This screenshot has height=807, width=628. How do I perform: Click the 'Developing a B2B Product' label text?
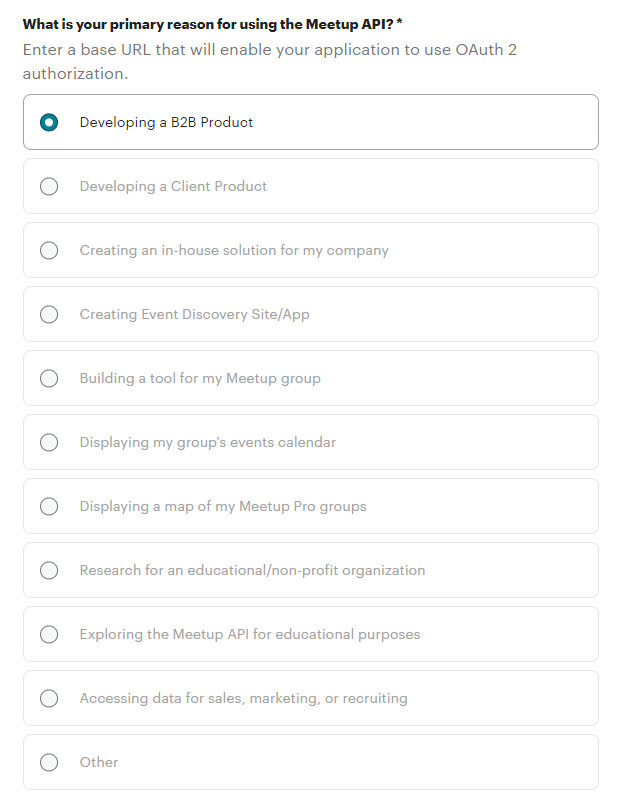point(166,122)
